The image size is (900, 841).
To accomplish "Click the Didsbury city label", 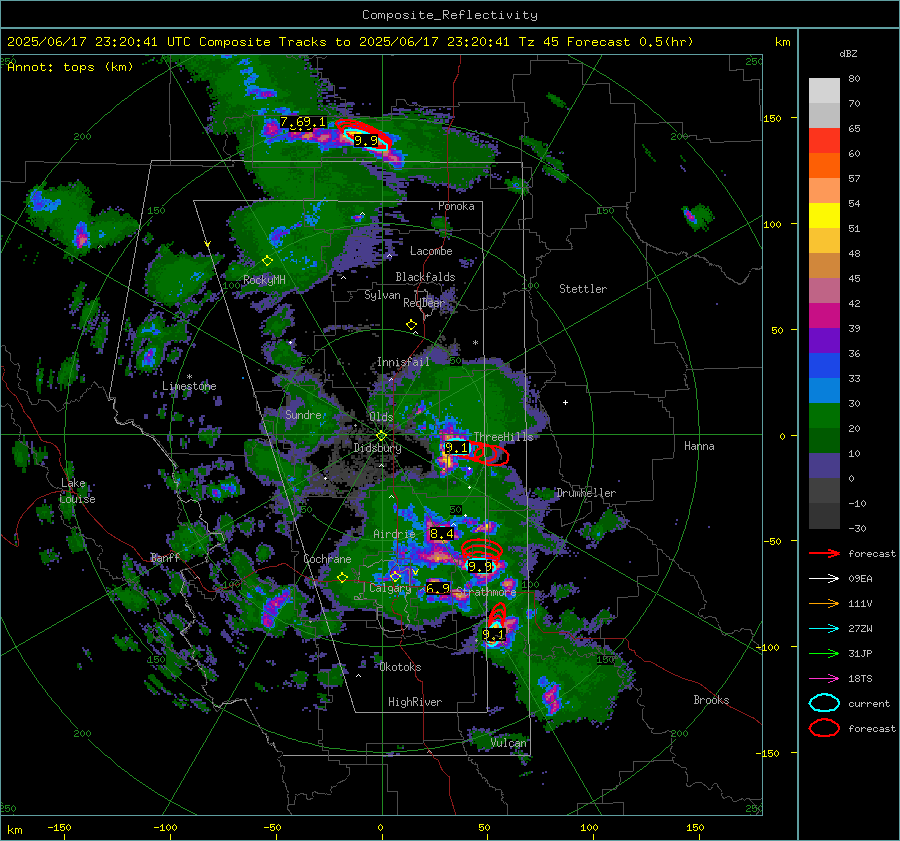I will coord(377,448).
